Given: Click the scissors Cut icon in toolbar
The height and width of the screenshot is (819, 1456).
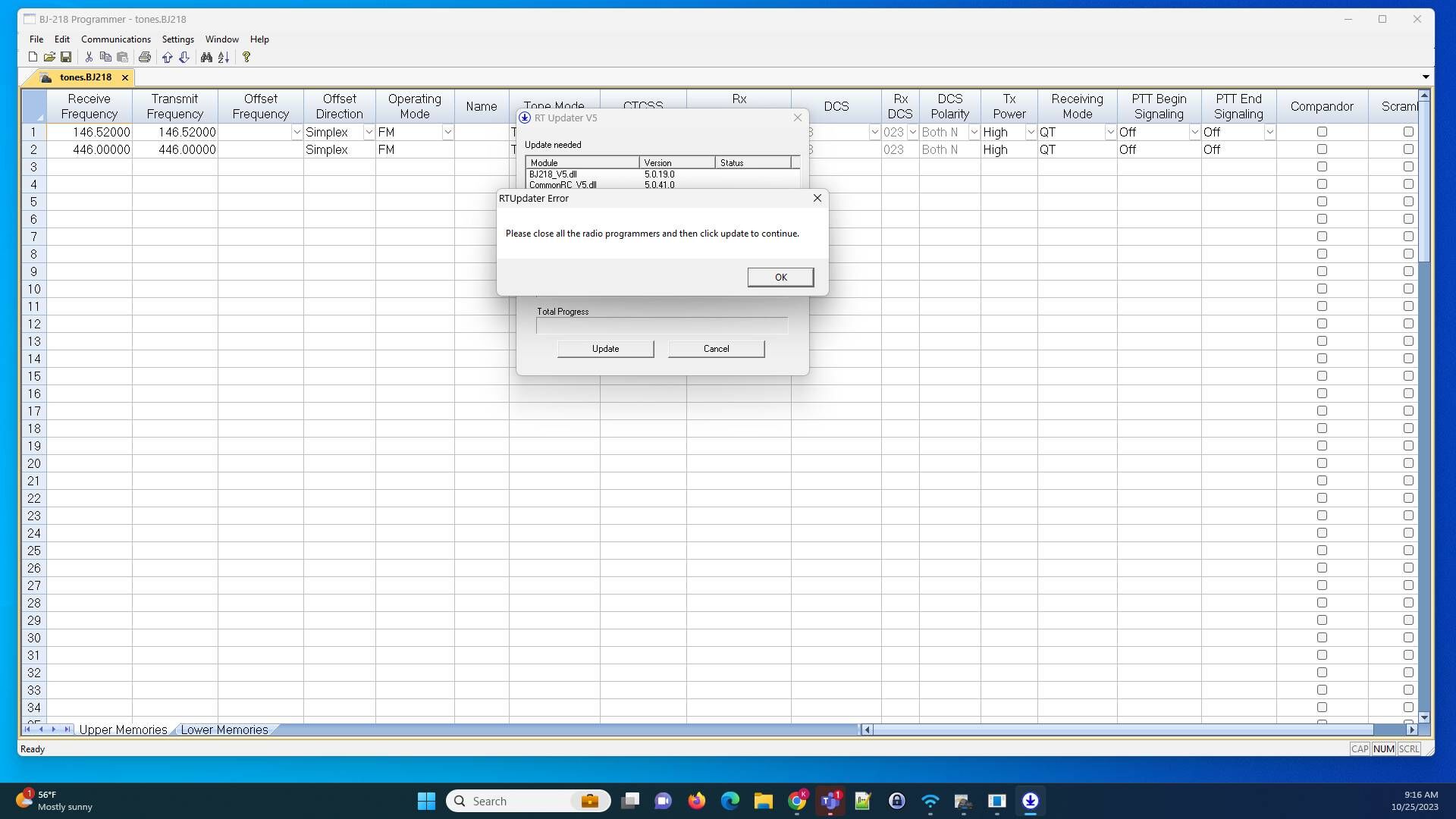Looking at the screenshot, I should click(x=89, y=57).
